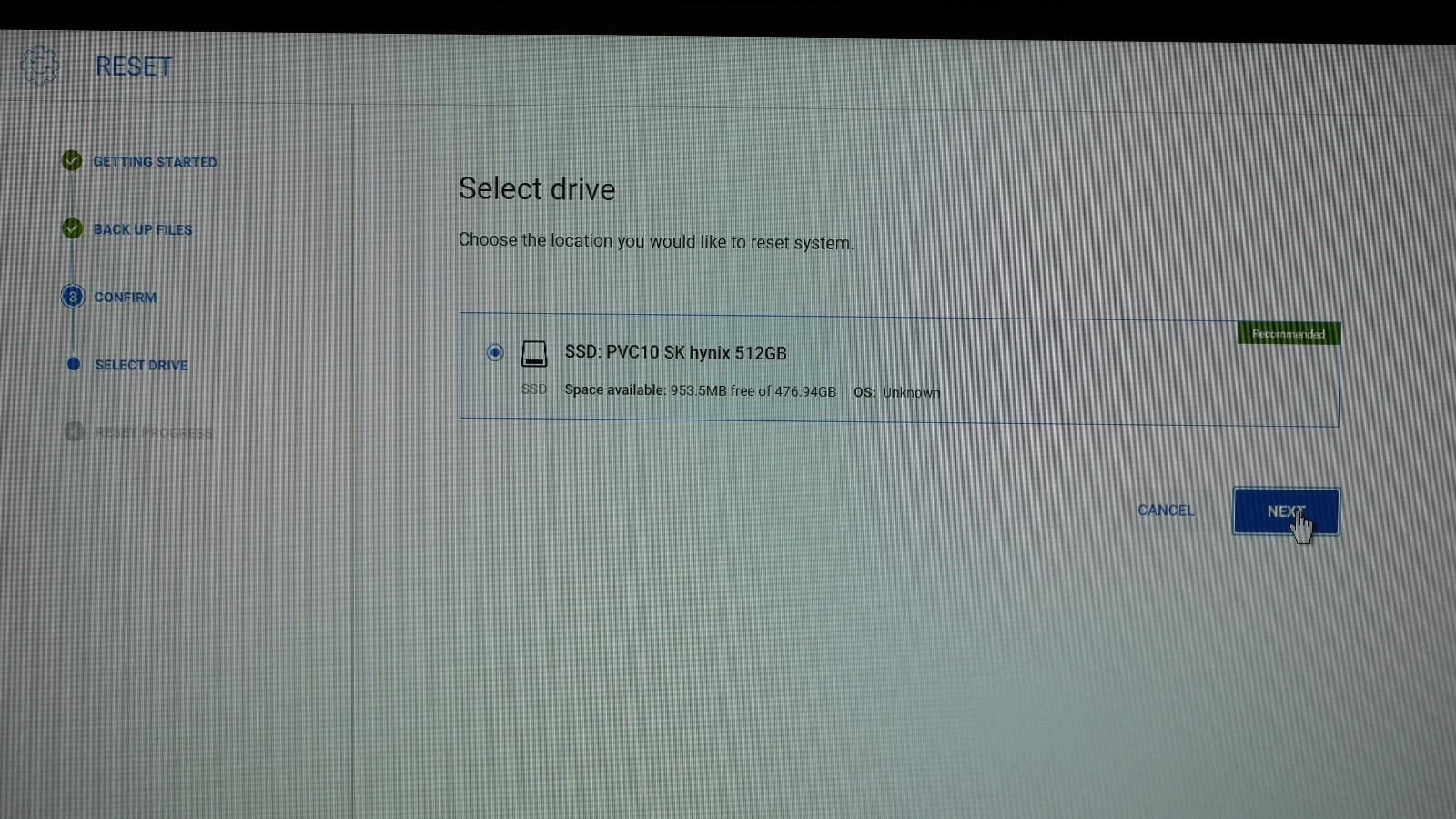Image resolution: width=1456 pixels, height=819 pixels.
Task: Click the 'SSD: PVC10 SK hynix 512GB' drive name
Action: [675, 353]
